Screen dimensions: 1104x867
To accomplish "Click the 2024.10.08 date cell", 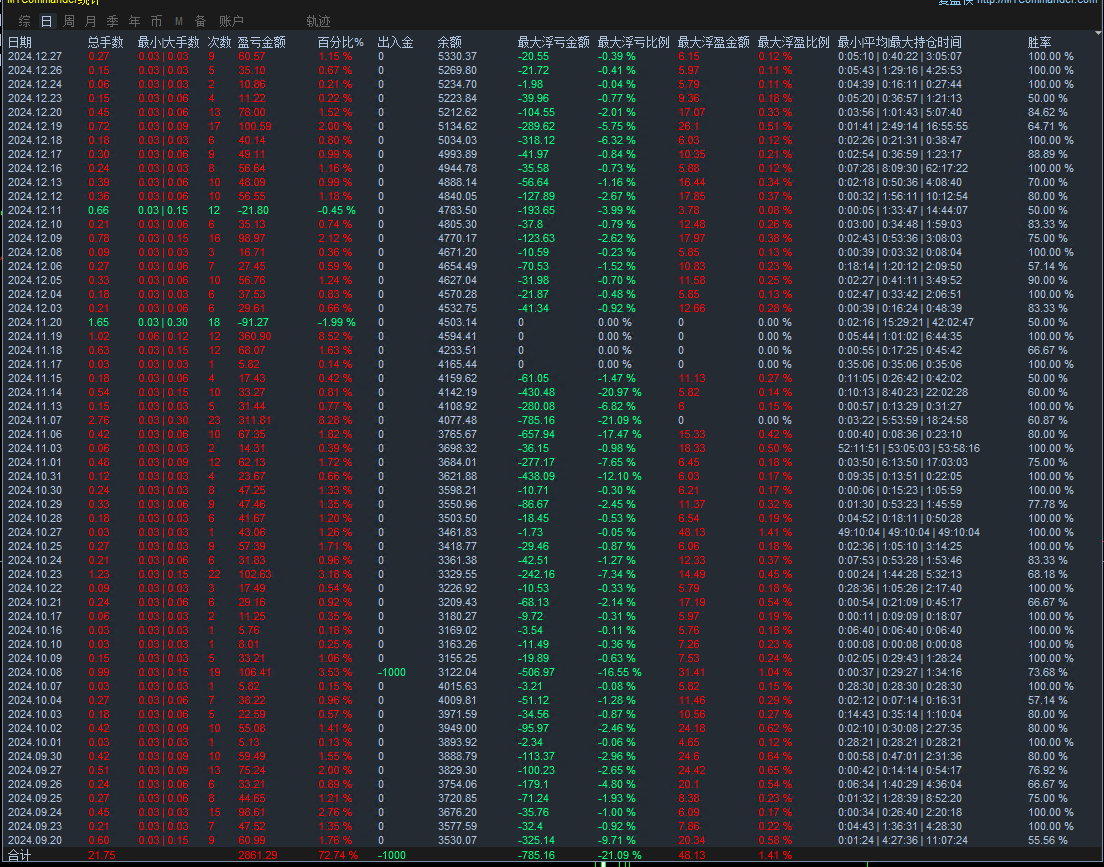I will [x=34, y=672].
